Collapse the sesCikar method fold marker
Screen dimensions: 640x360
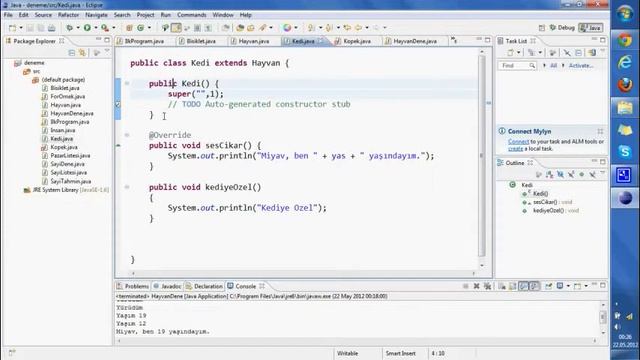pyautogui.click(x=127, y=135)
